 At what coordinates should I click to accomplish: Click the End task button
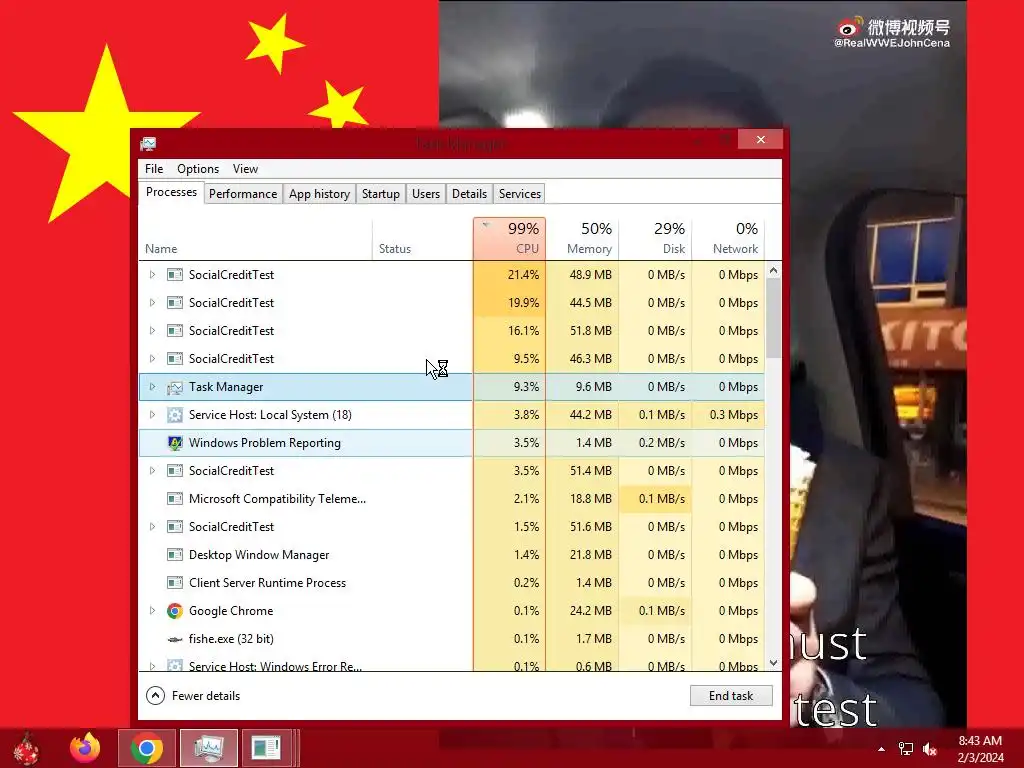click(x=731, y=696)
